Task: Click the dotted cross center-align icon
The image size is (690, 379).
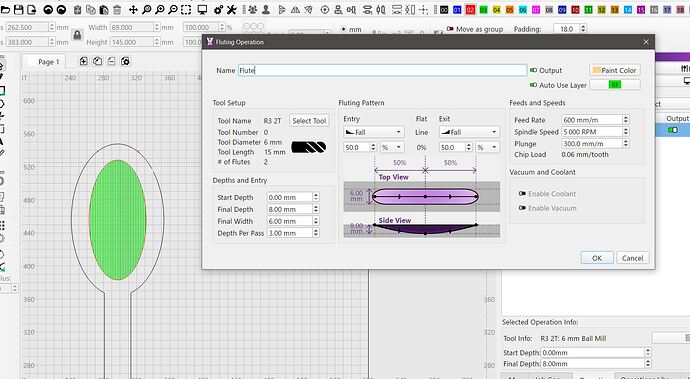Action: coord(423,9)
